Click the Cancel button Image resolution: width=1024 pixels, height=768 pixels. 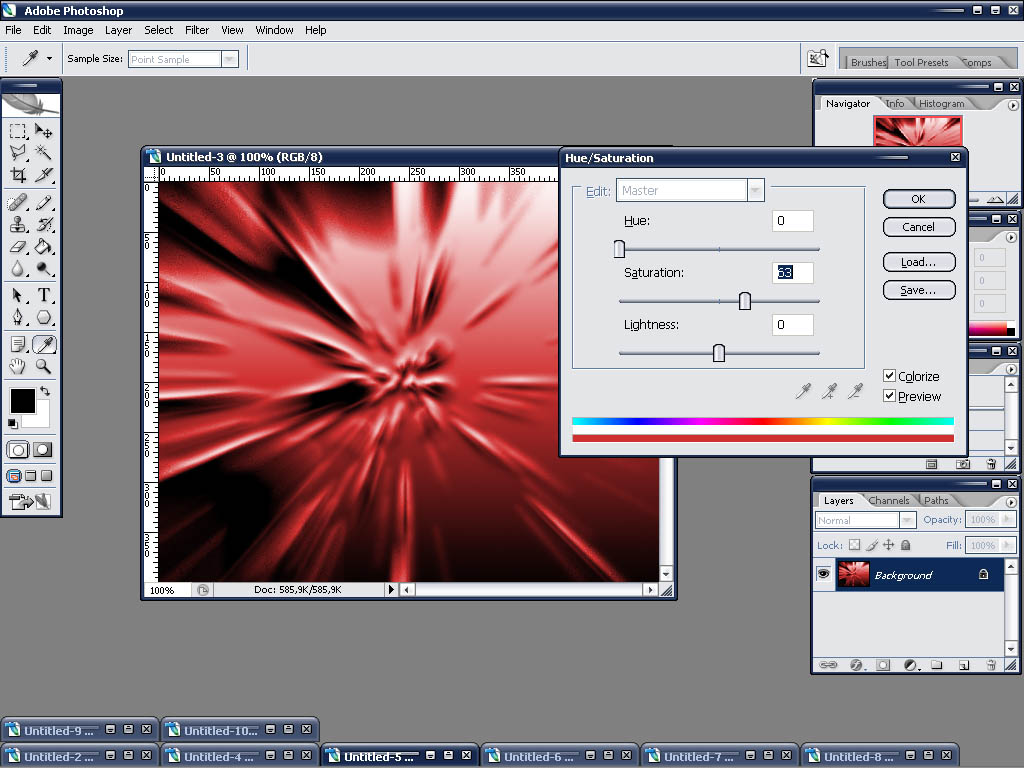pos(918,227)
